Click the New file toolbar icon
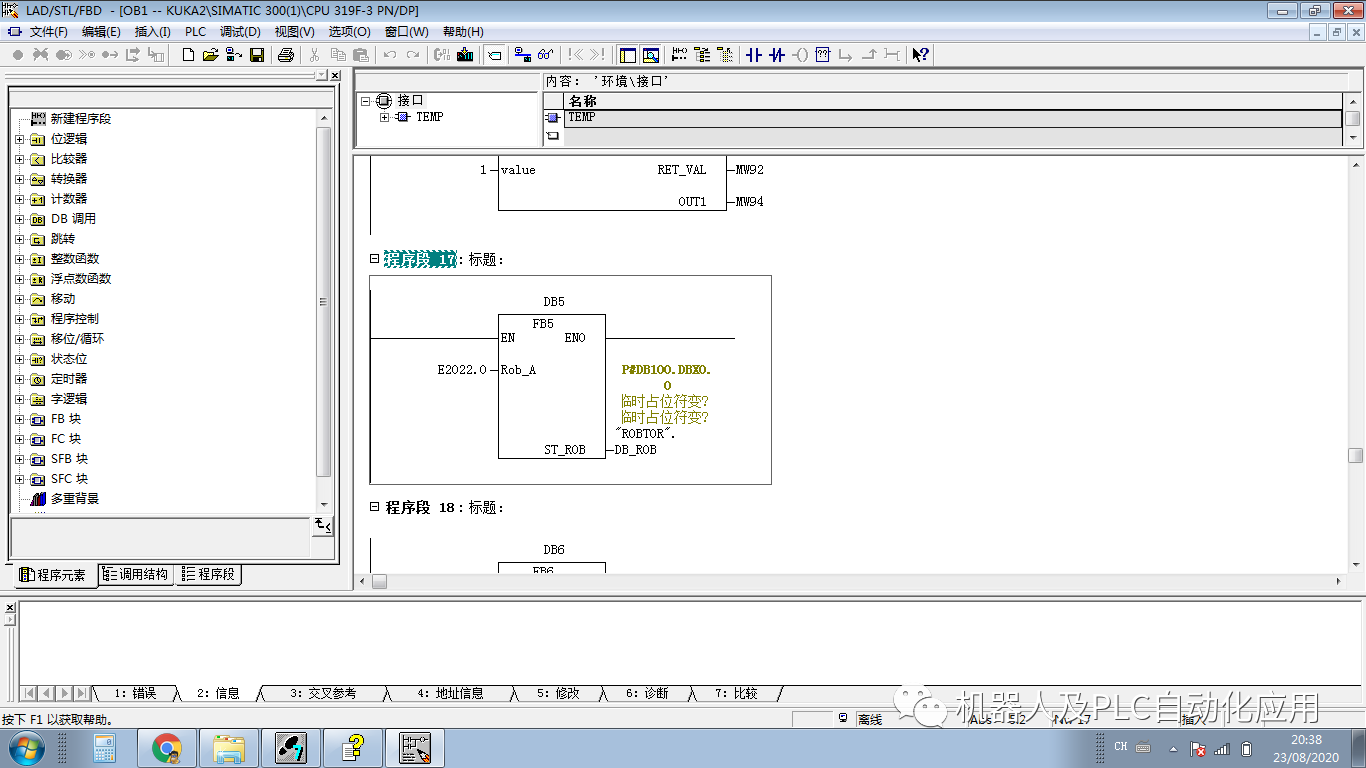The height and width of the screenshot is (768, 1366). [x=188, y=55]
